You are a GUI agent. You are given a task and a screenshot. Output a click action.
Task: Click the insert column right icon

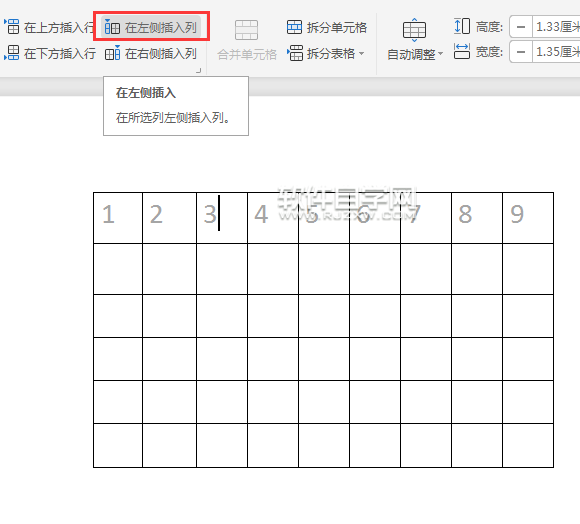click(x=112, y=53)
